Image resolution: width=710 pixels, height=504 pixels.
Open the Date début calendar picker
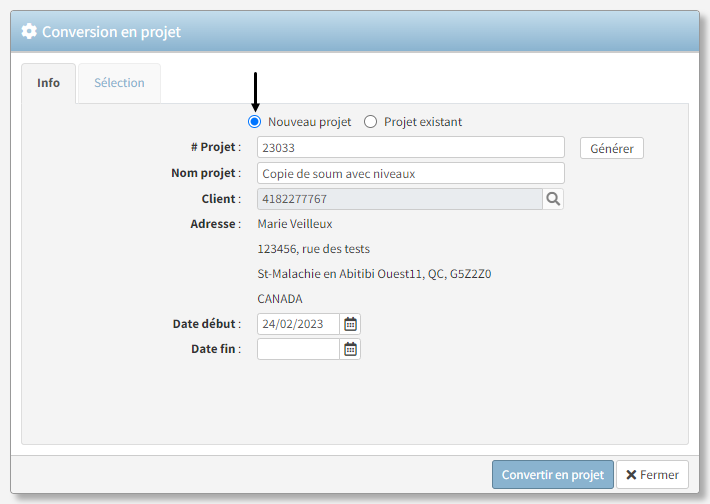pyautogui.click(x=350, y=324)
